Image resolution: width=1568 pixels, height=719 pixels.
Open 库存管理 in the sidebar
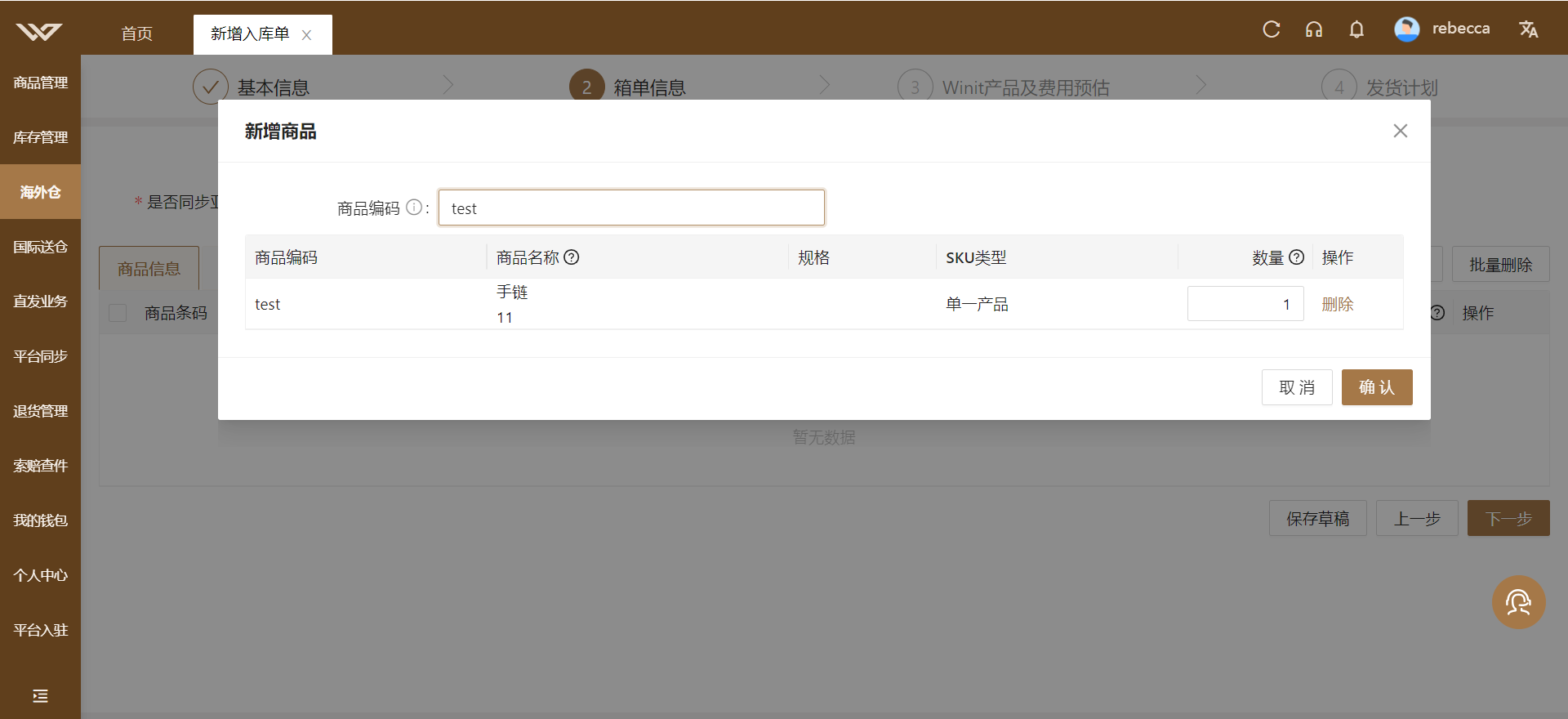40,137
